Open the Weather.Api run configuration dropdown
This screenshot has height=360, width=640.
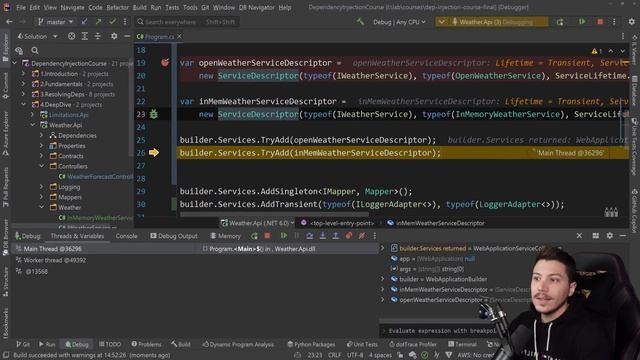pyautogui.click(x=491, y=22)
